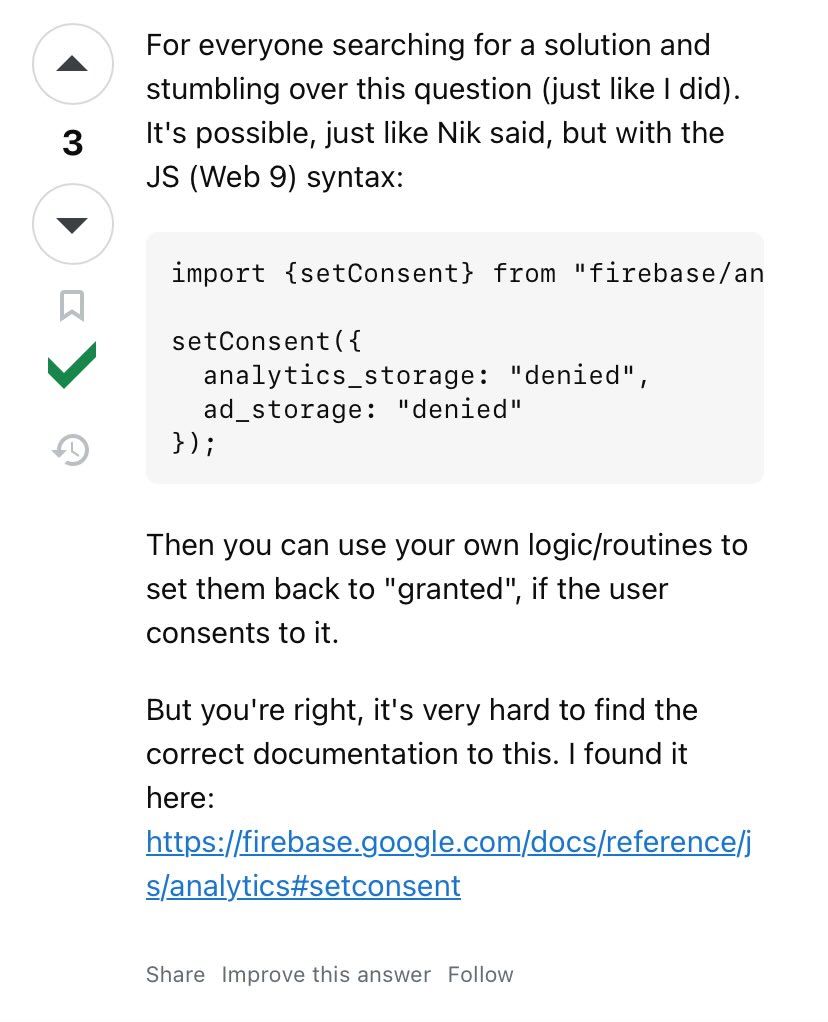Upvote this answer
The height and width of the screenshot is (1022, 828).
point(73,64)
